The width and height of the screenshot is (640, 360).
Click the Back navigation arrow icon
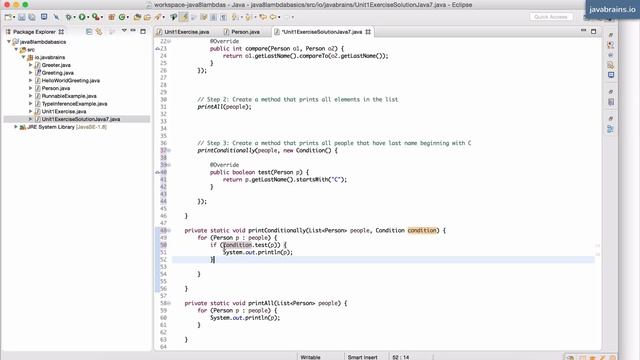[x=273, y=17]
